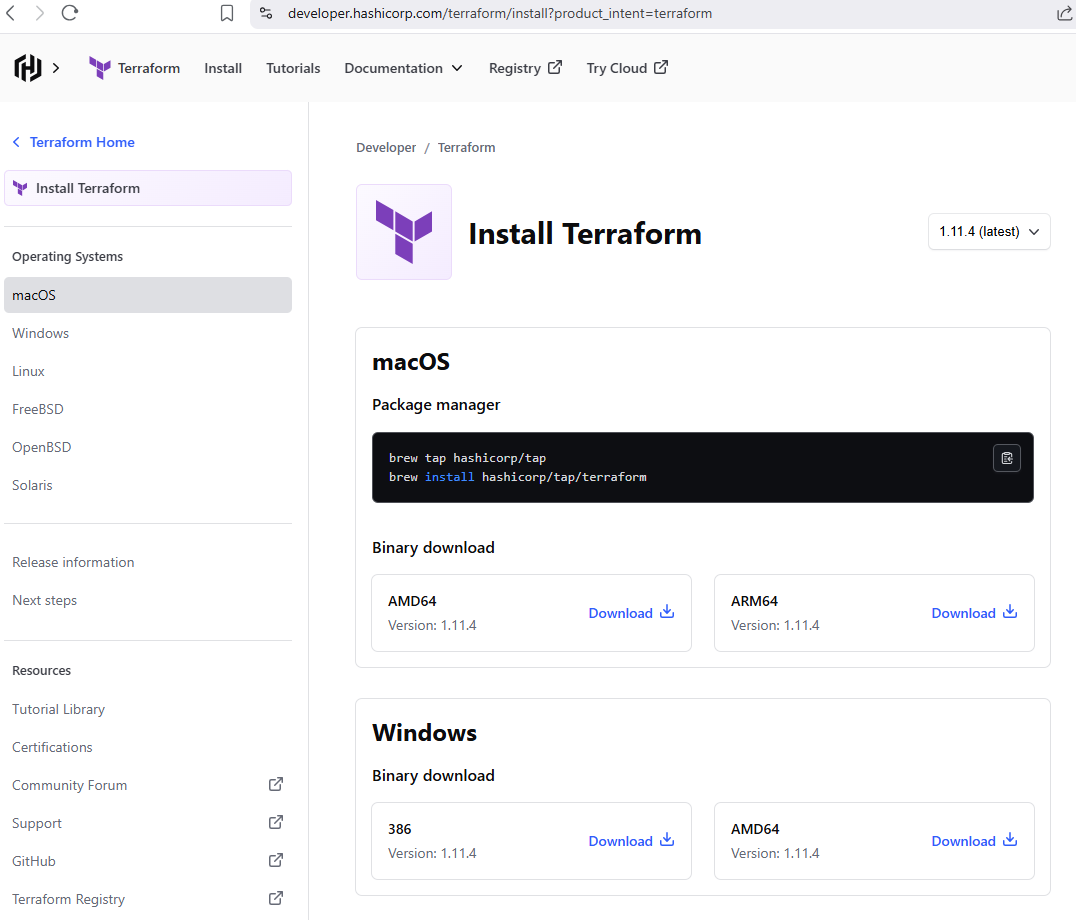Click the Operating Systems sidebar heading
This screenshot has width=1076, height=920.
(67, 257)
